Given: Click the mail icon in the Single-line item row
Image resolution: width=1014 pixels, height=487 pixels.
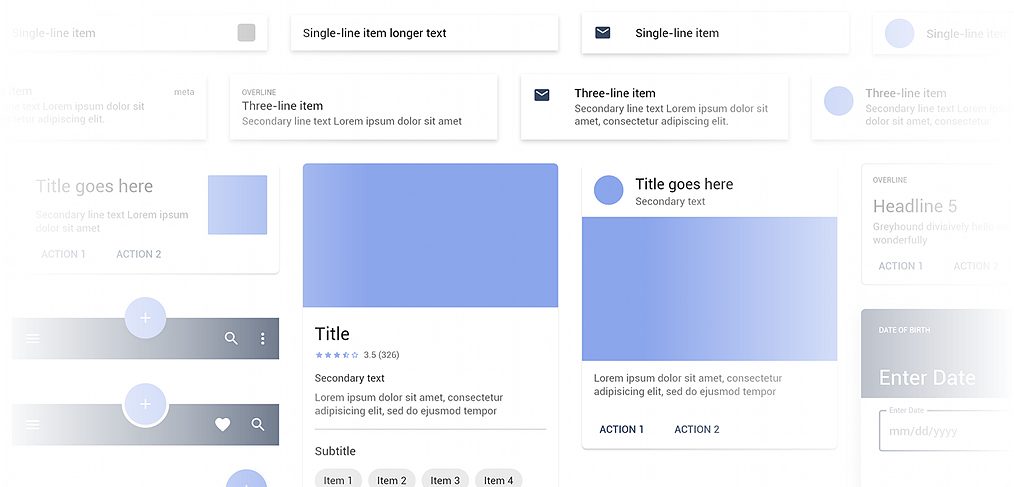Looking at the screenshot, I should point(602,33).
